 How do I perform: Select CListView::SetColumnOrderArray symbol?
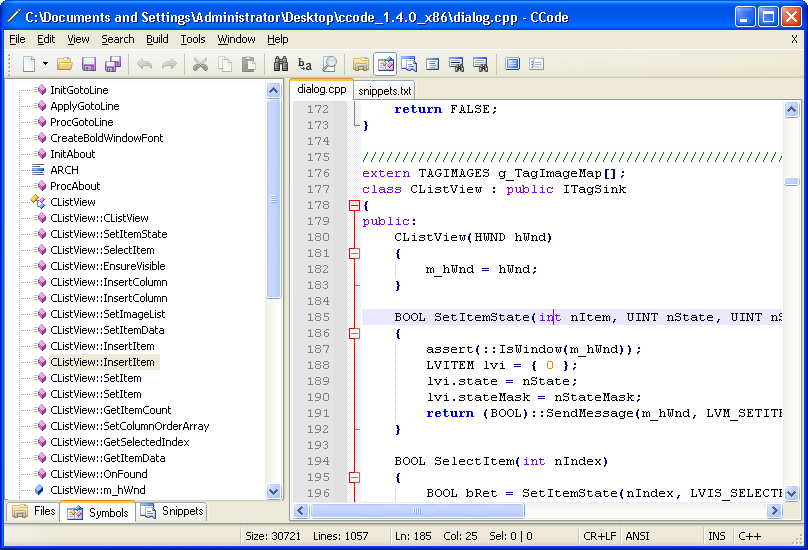[130, 426]
